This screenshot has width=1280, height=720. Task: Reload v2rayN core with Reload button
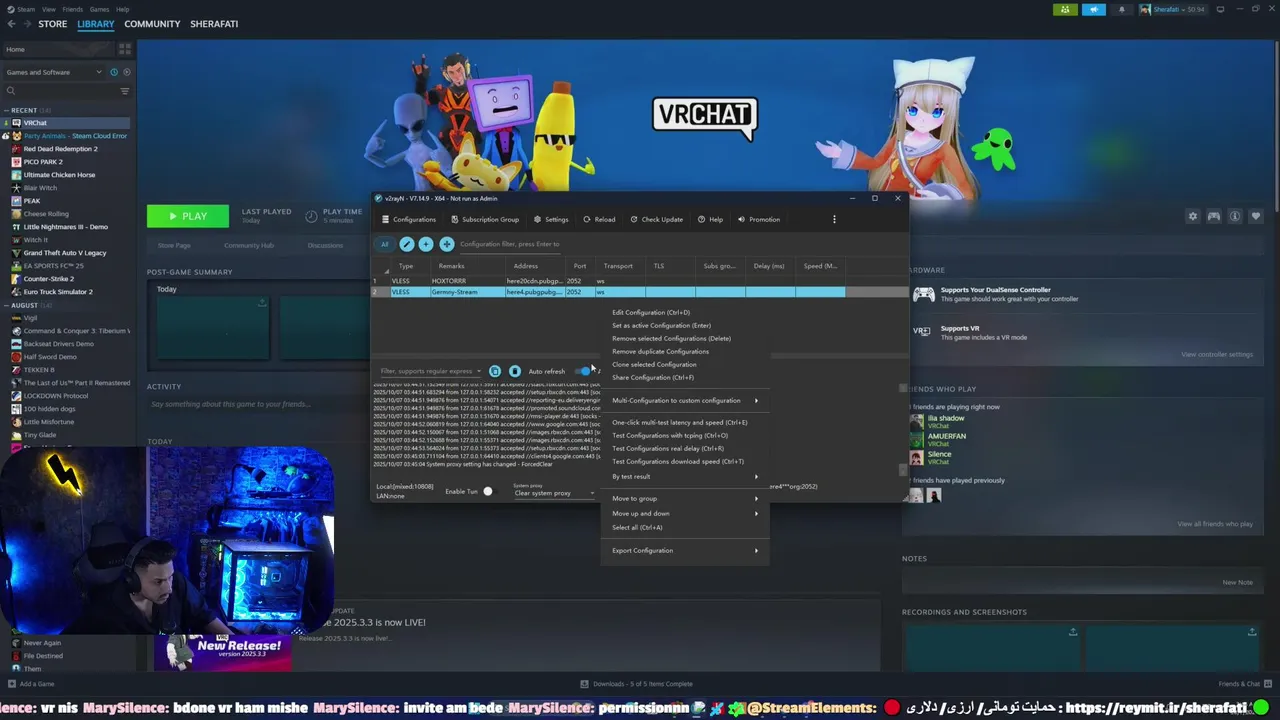(599, 219)
